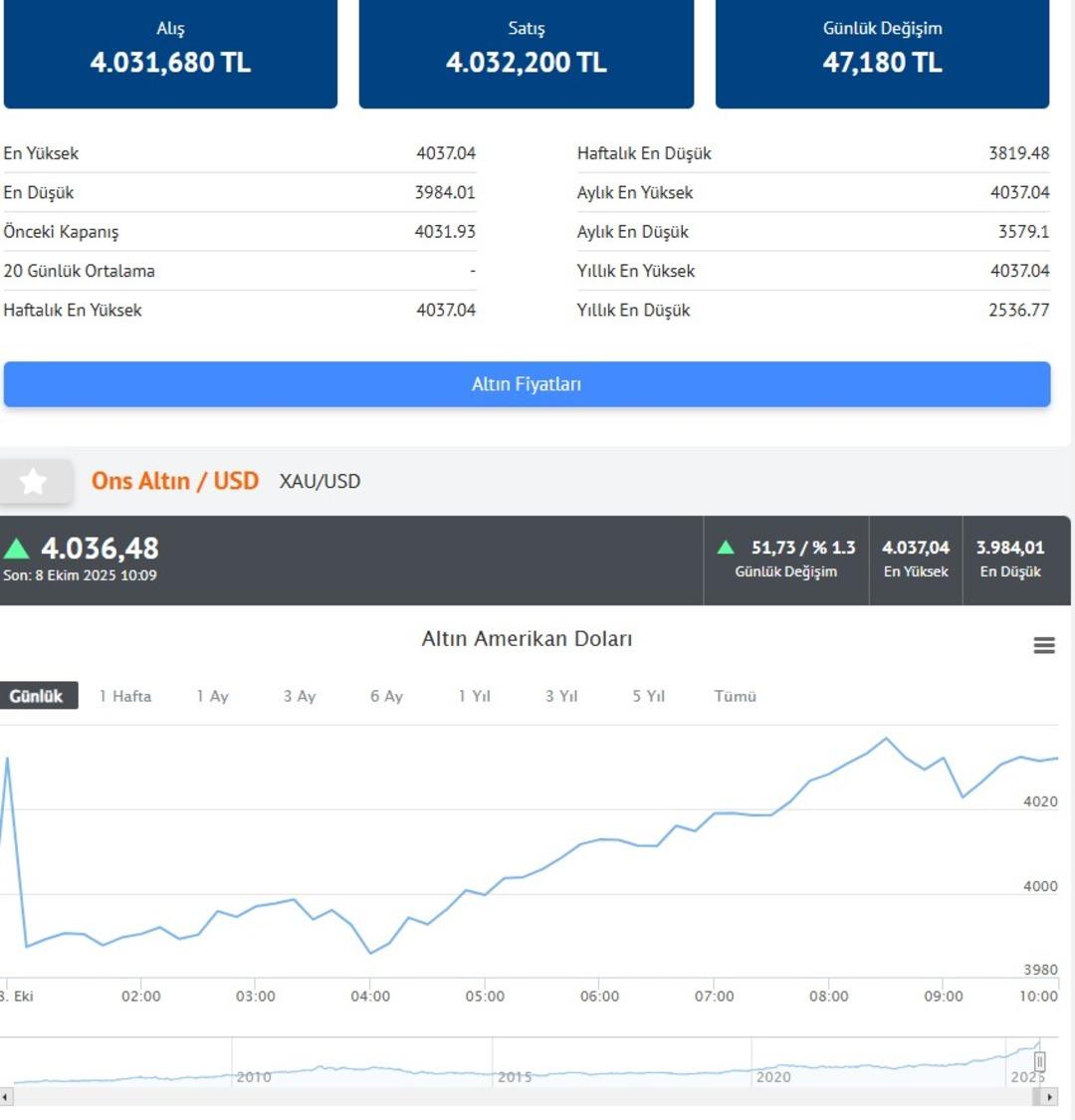Select the Günlük time range
This screenshot has height=1120, width=1075.
(x=37, y=696)
